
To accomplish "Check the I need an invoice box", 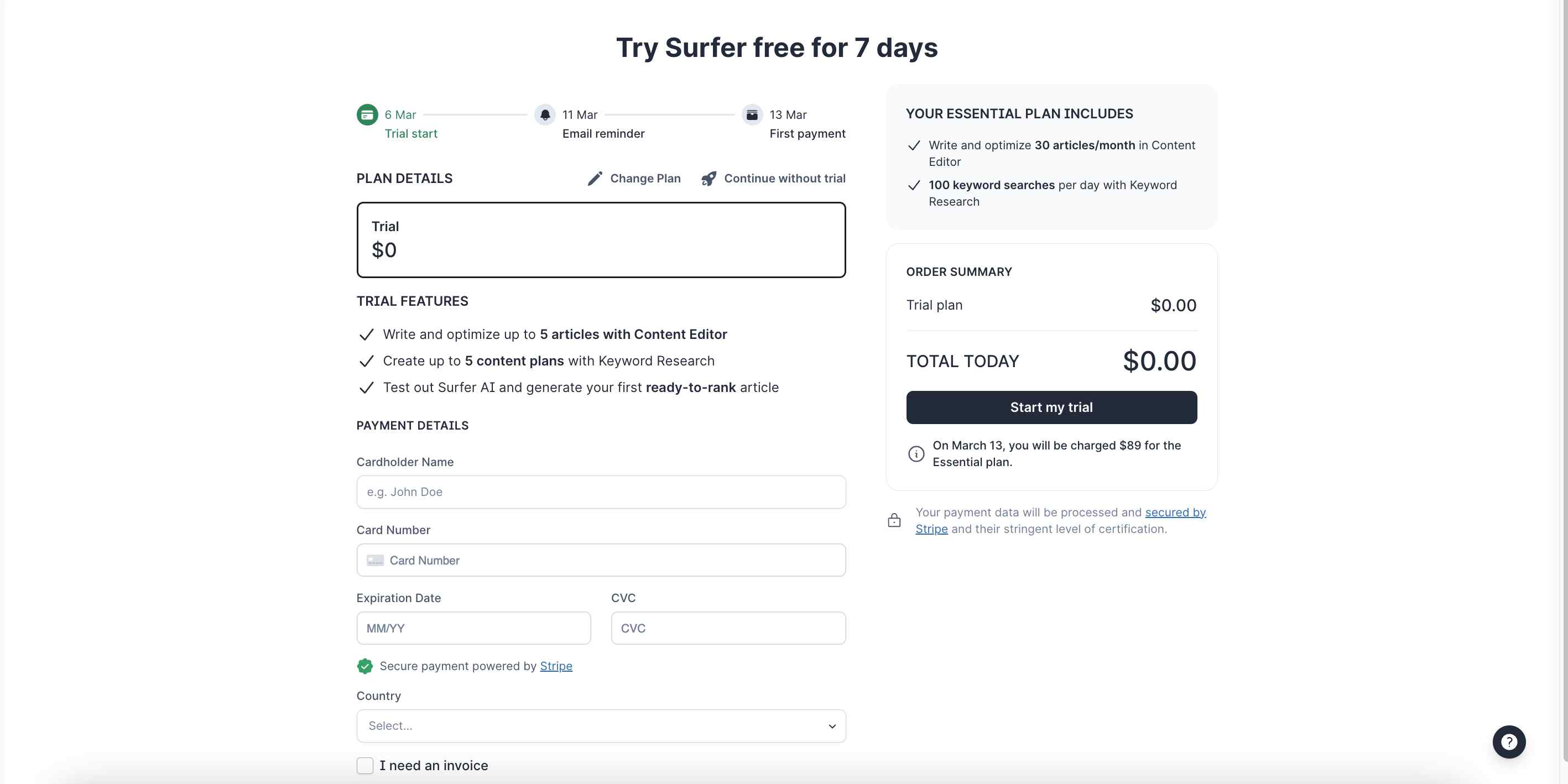I will 364,765.
